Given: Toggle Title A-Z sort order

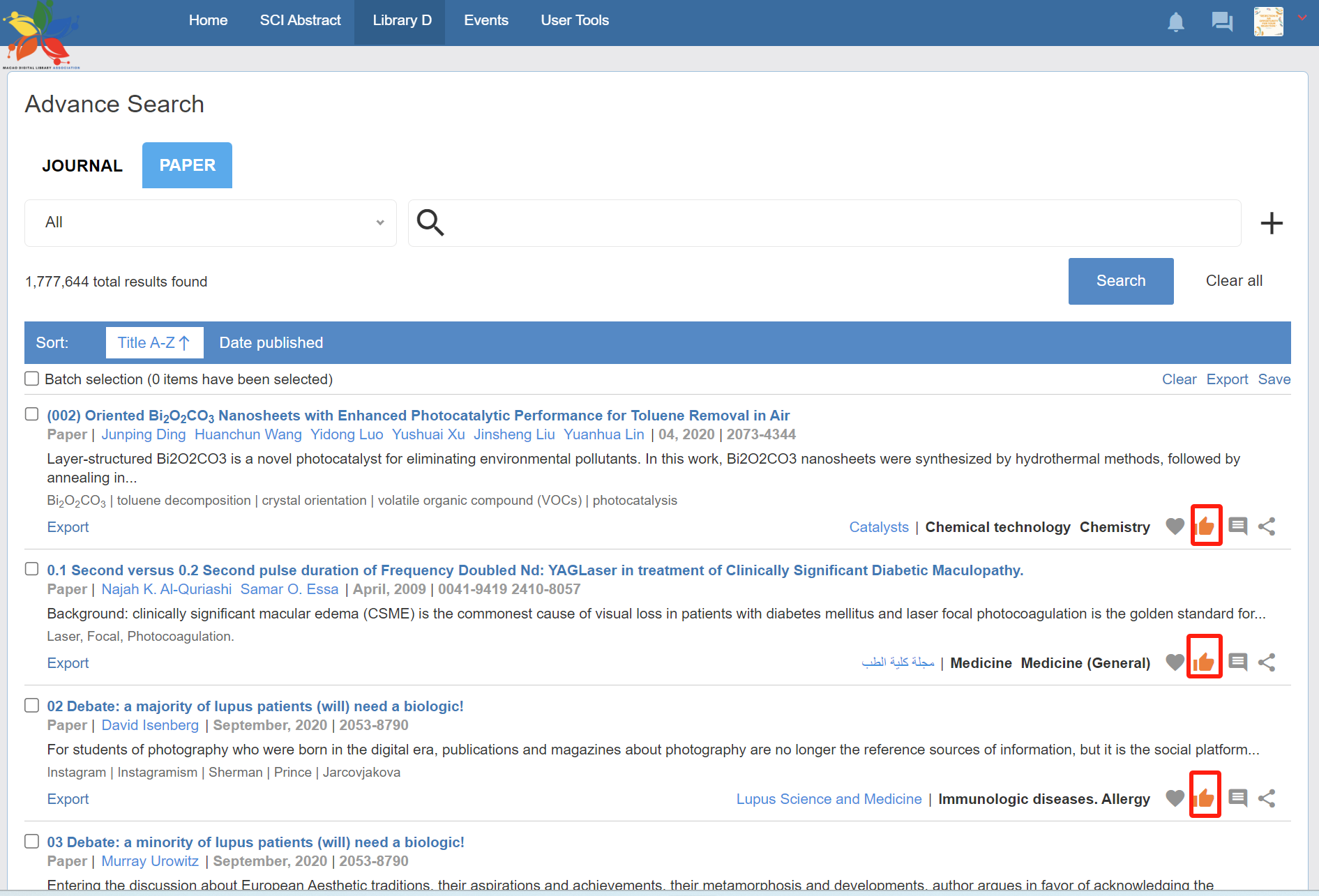Looking at the screenshot, I should pos(154,343).
